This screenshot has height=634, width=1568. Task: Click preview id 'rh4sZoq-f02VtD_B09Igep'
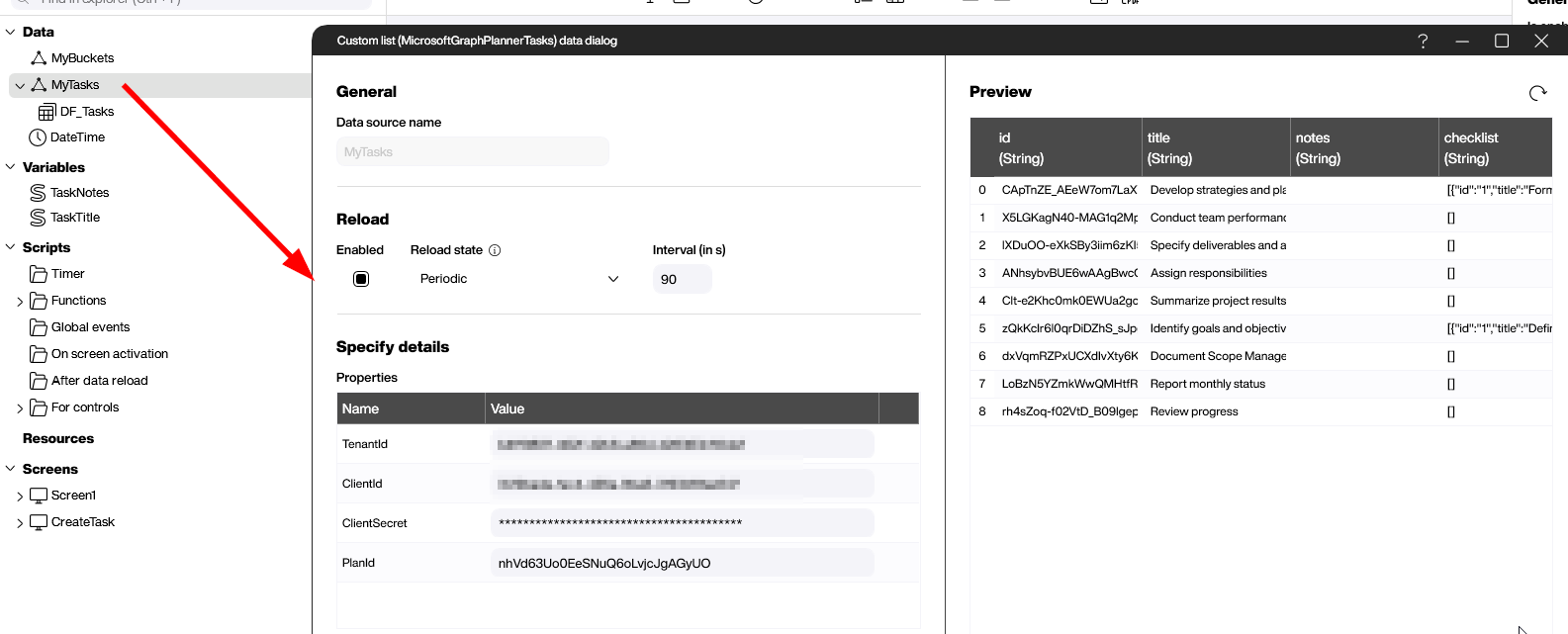(1069, 411)
